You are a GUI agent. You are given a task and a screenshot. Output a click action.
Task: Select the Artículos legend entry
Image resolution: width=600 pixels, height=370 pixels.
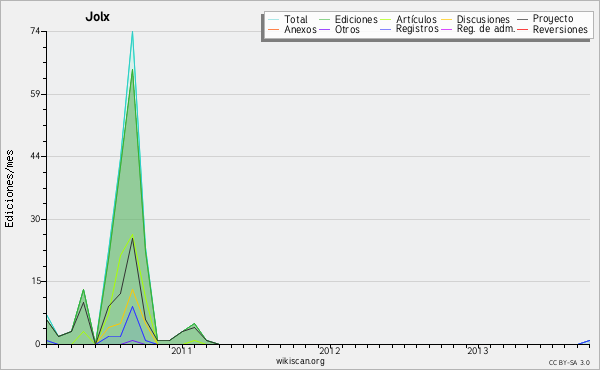416,19
